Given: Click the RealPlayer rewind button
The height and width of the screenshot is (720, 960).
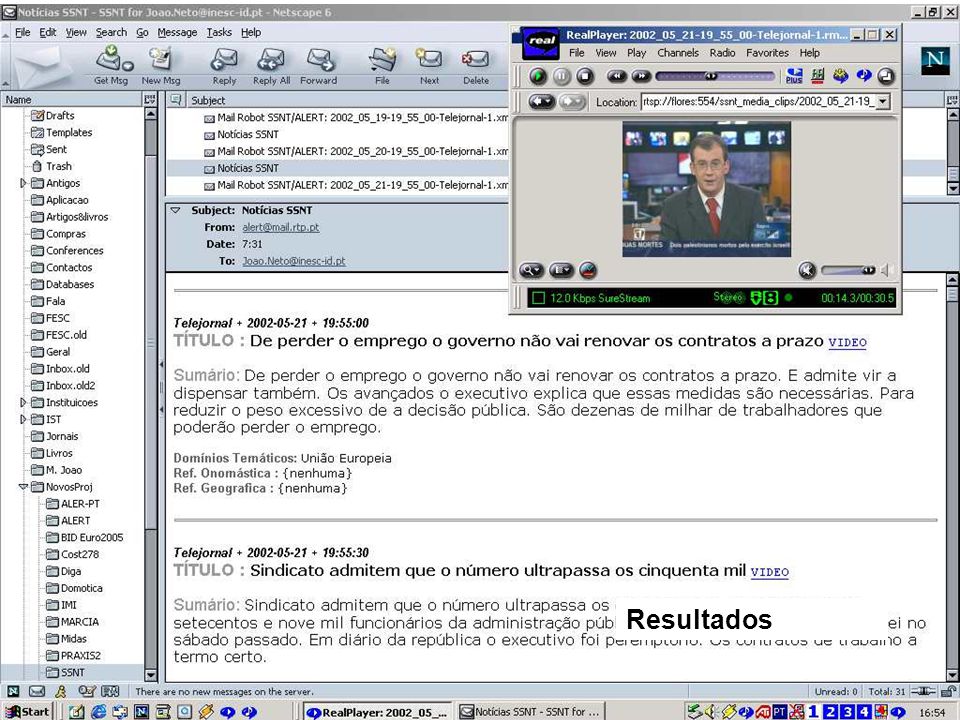Looking at the screenshot, I should 617,76.
